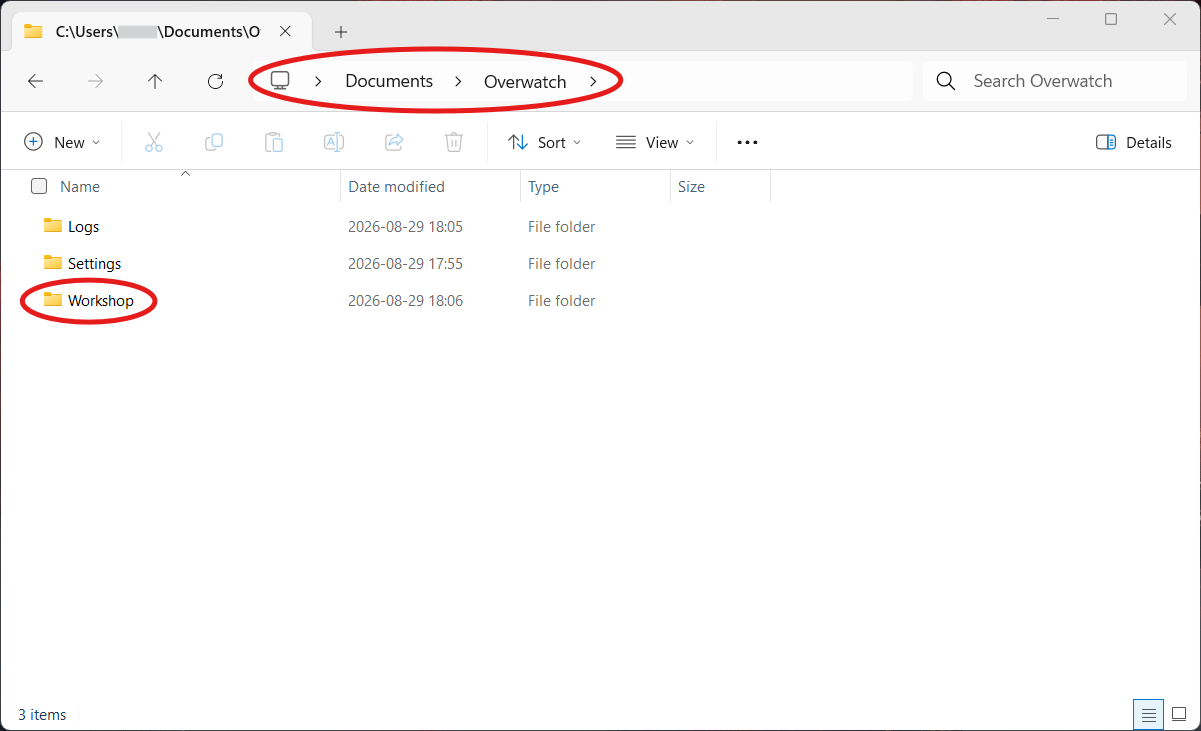The width and height of the screenshot is (1201, 731).
Task: Refresh the Overwatch folder view
Action: 215,82
